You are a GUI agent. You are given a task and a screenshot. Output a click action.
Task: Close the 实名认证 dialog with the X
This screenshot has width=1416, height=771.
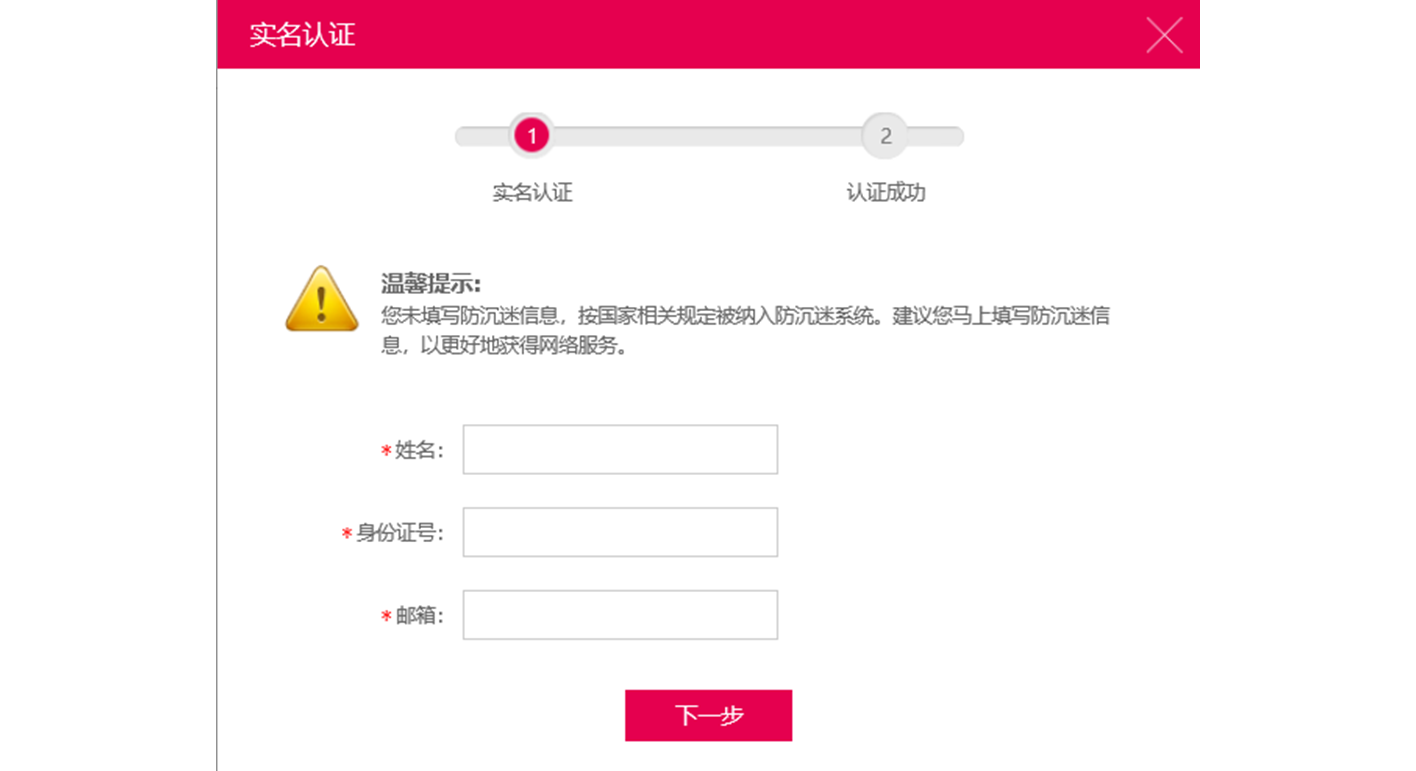tap(1164, 35)
